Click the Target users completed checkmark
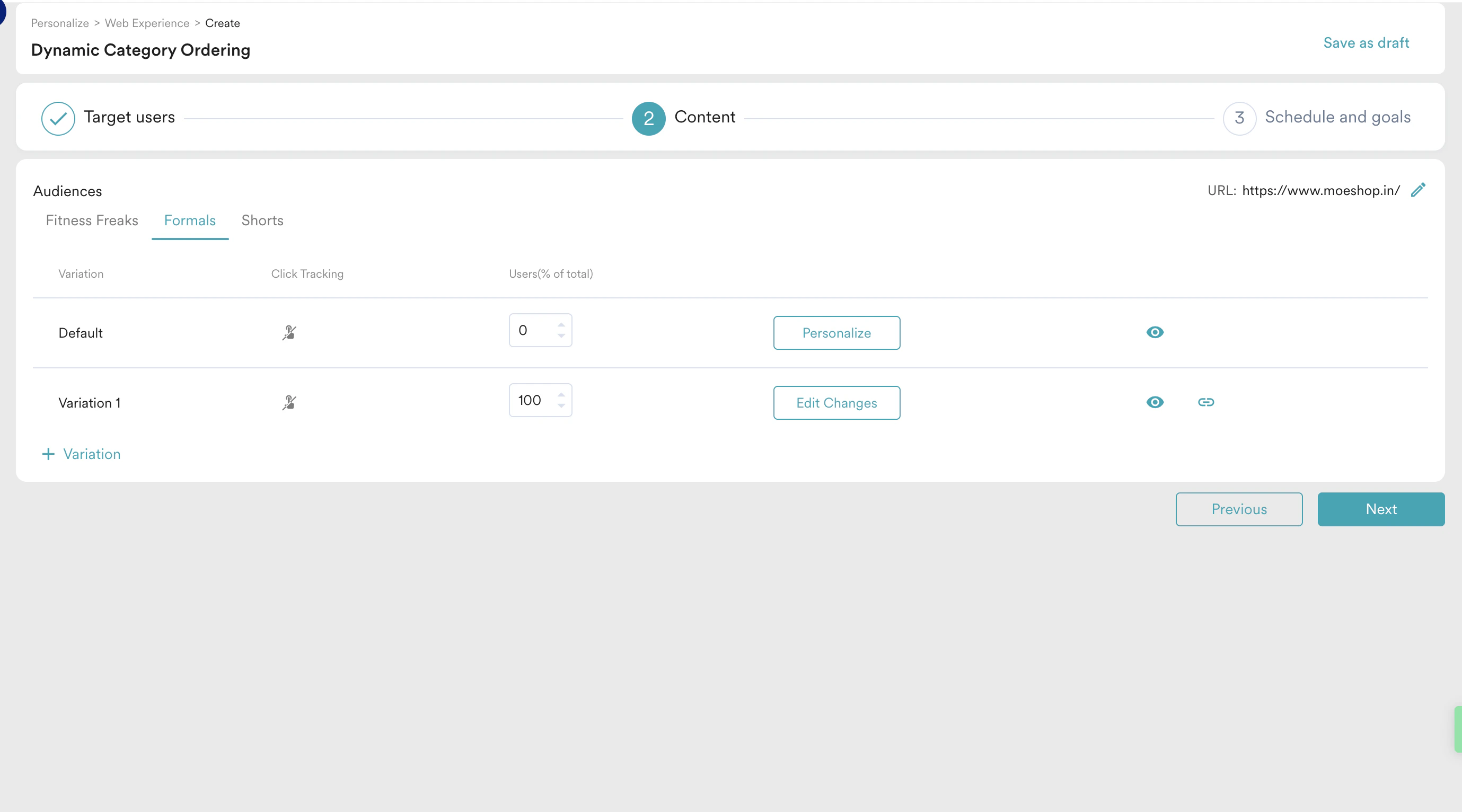Image resolution: width=1462 pixels, height=812 pixels. (58, 118)
